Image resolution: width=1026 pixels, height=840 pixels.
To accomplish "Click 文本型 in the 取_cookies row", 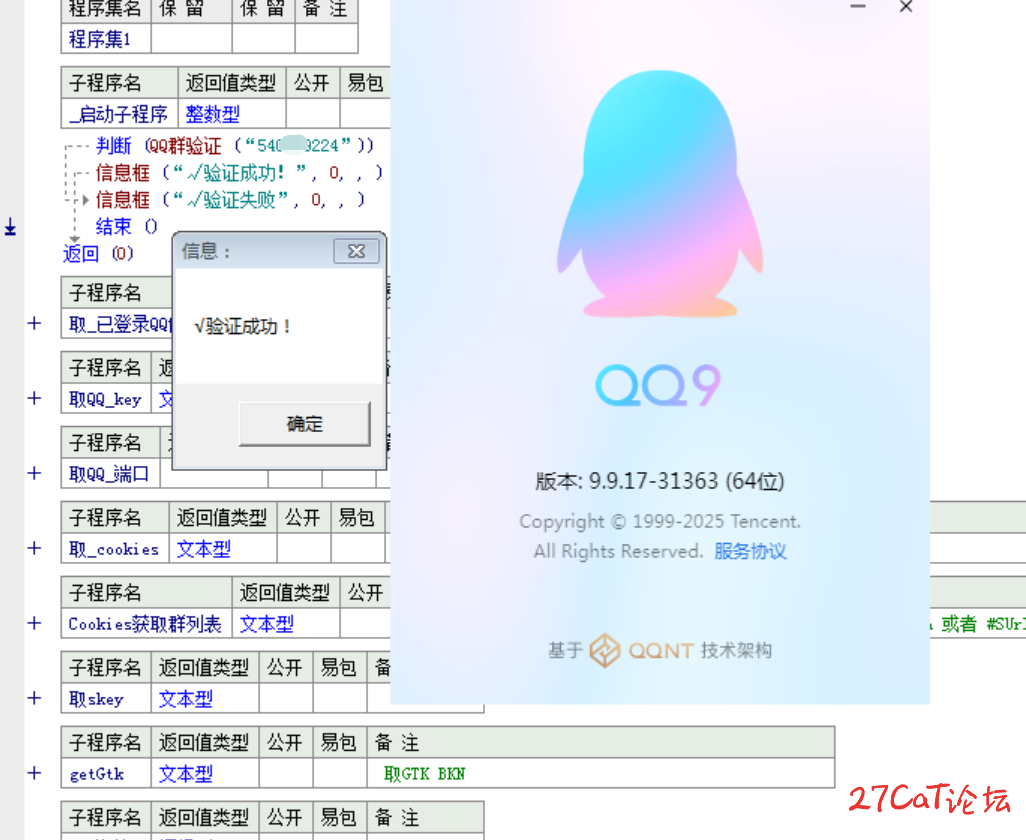I will pos(203,549).
